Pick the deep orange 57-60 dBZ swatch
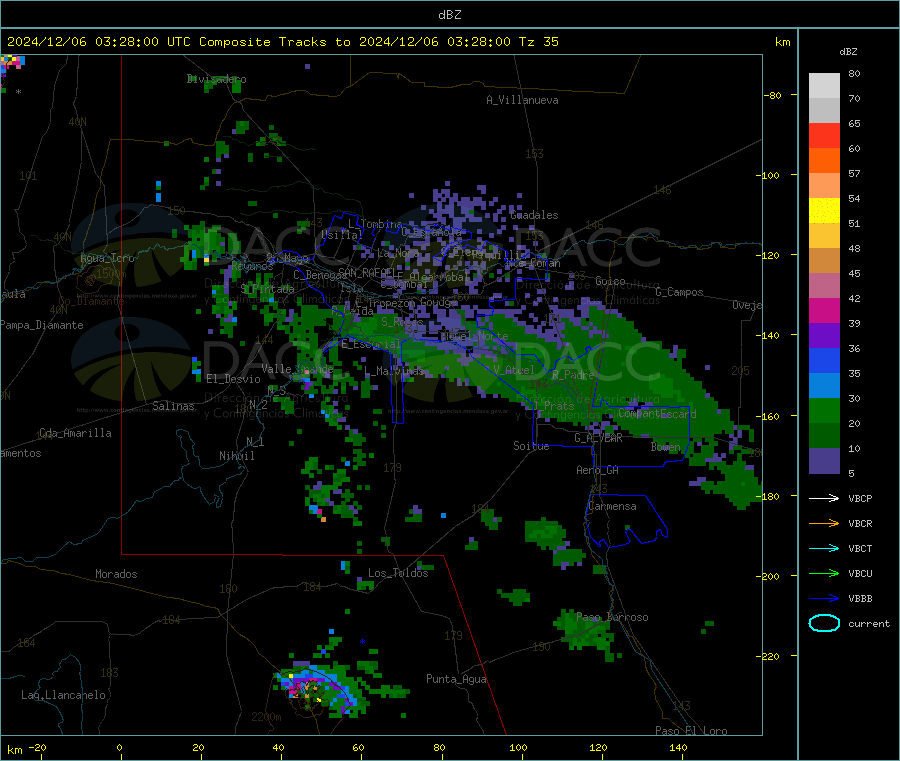The image size is (900, 761). 824,161
